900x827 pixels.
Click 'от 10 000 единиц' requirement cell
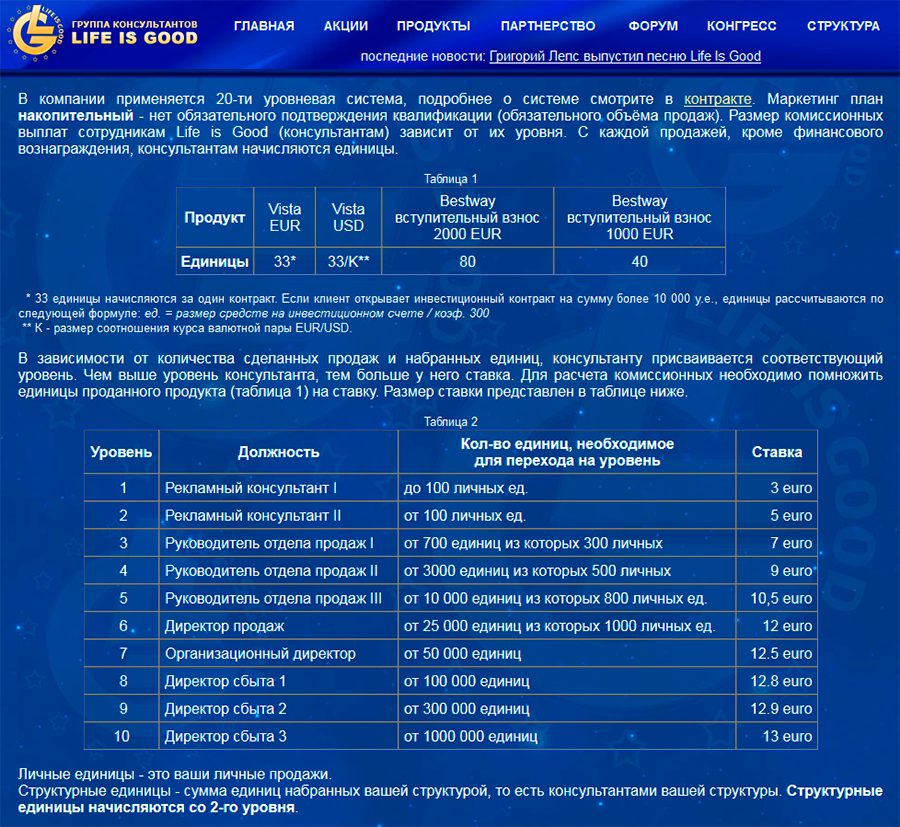pos(567,598)
